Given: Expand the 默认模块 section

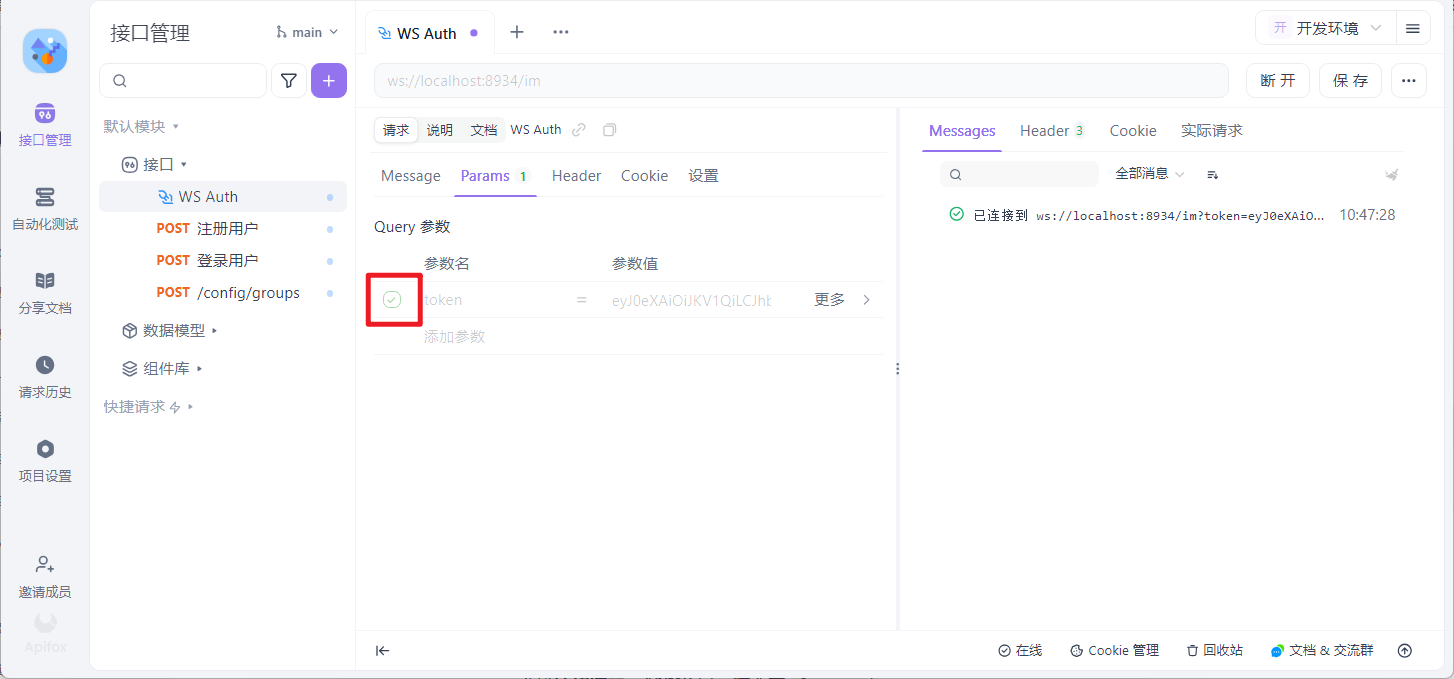Looking at the screenshot, I should [x=142, y=126].
